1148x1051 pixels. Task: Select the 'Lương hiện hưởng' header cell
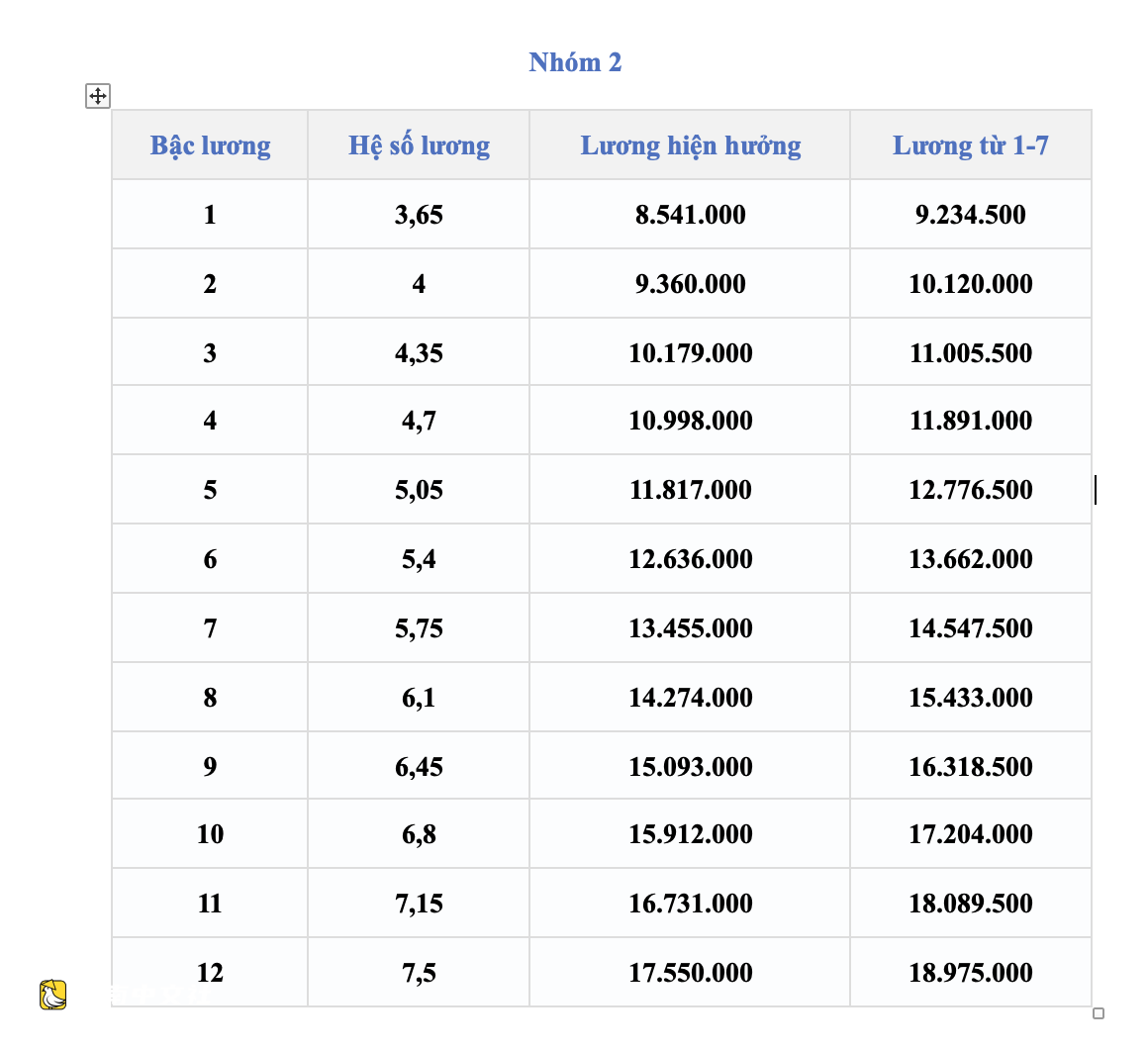pyautogui.click(x=690, y=144)
